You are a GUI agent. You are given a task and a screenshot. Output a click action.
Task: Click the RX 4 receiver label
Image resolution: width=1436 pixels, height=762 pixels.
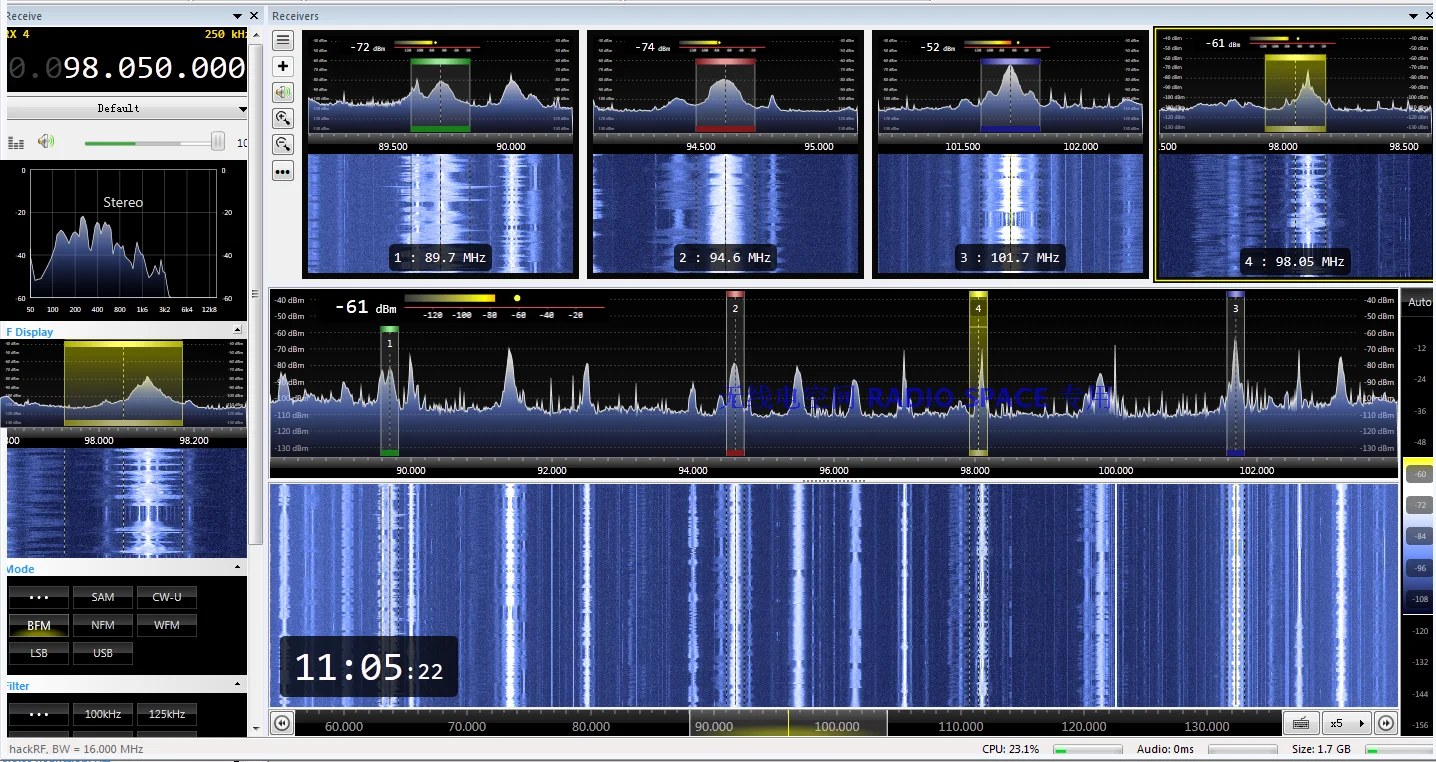tap(17, 34)
